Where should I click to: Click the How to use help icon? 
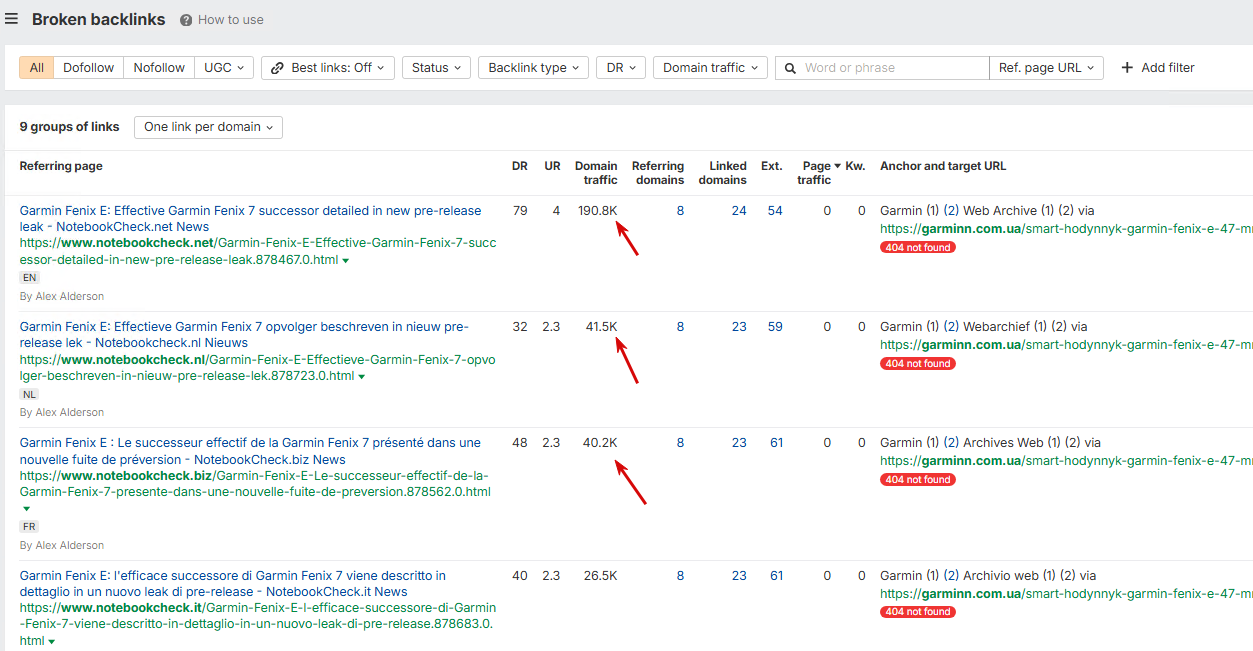click(186, 20)
